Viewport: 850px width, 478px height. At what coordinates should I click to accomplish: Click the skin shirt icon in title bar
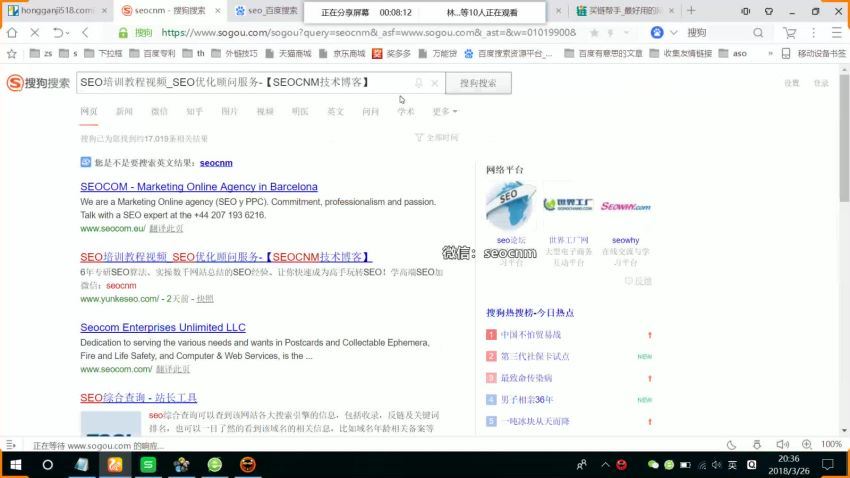click(x=769, y=11)
